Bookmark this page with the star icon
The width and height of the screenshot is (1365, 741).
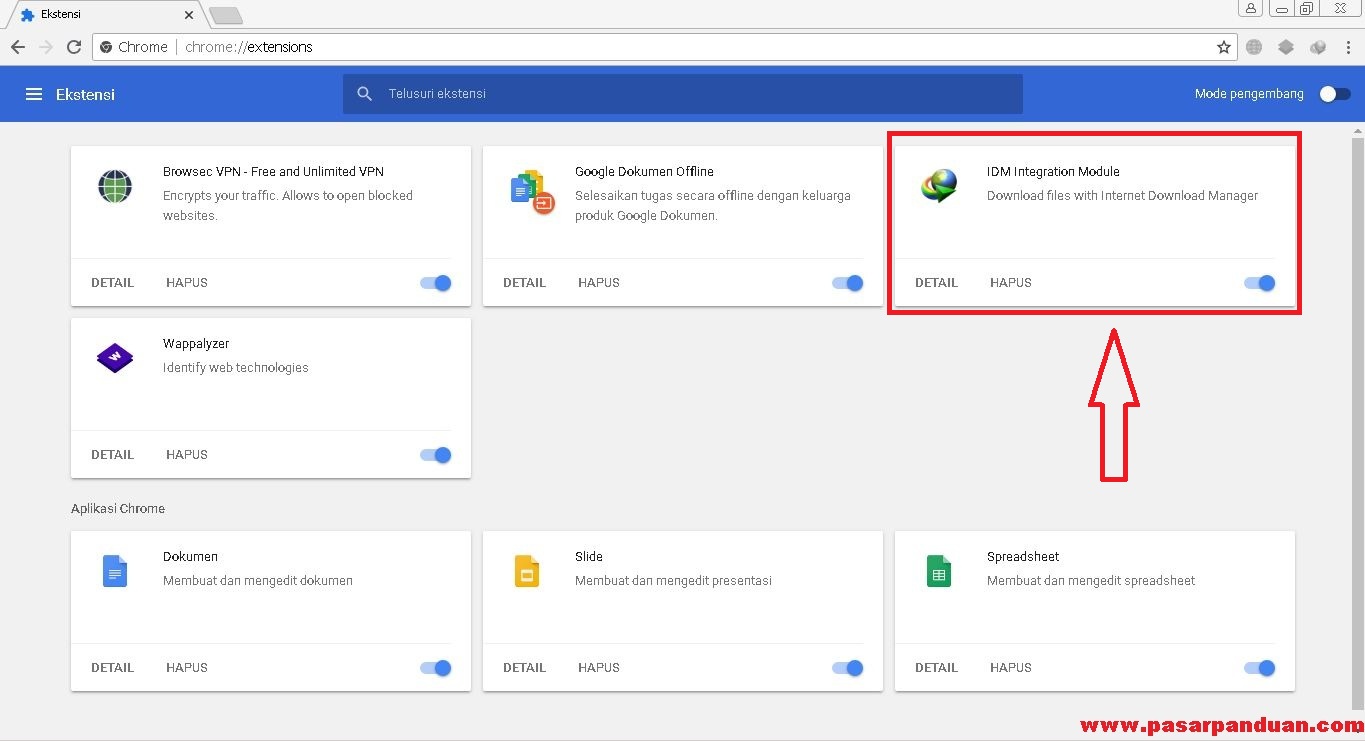1224,47
